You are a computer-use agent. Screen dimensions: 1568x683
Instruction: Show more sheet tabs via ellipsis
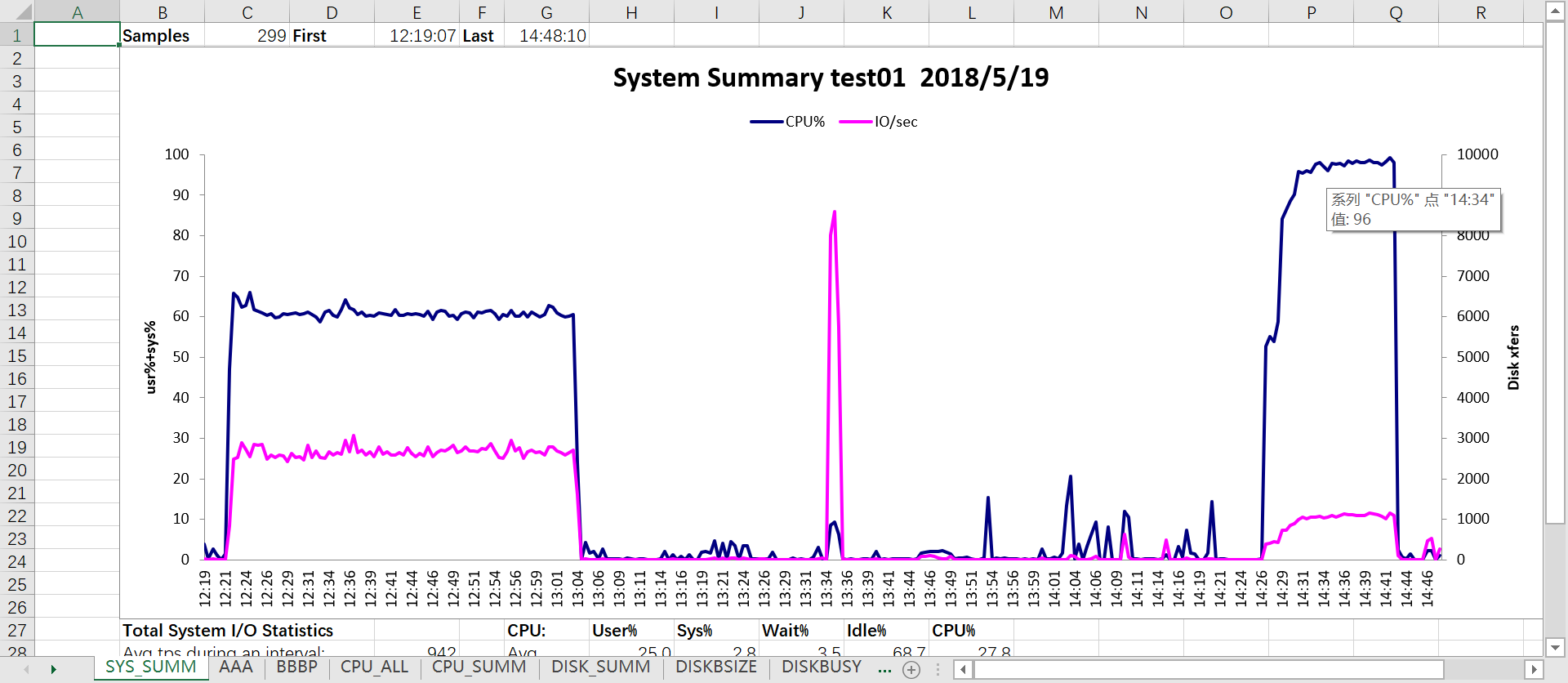pyautogui.click(x=884, y=669)
